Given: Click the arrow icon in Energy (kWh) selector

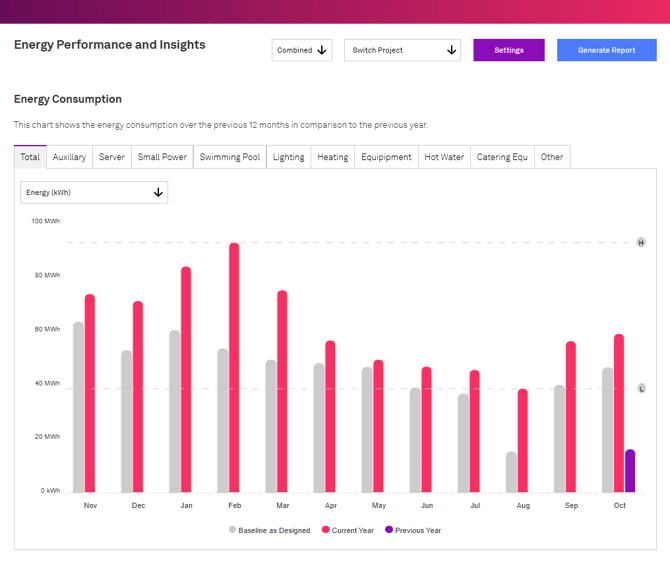Looking at the screenshot, I should (x=158, y=193).
